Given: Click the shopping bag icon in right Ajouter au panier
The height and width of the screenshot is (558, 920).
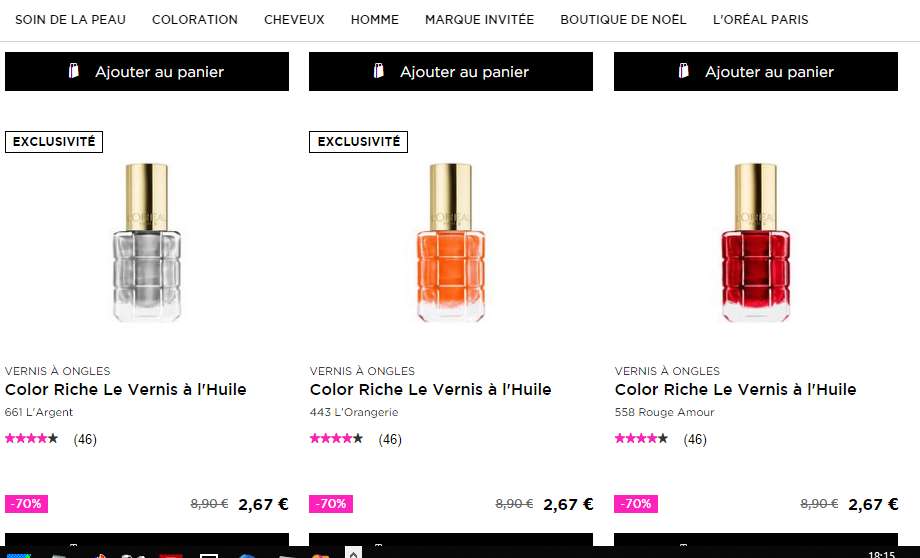Looking at the screenshot, I should click(684, 71).
